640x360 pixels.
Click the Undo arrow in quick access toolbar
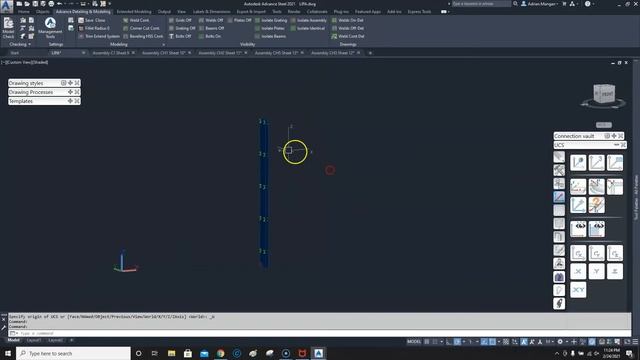click(60, 4)
